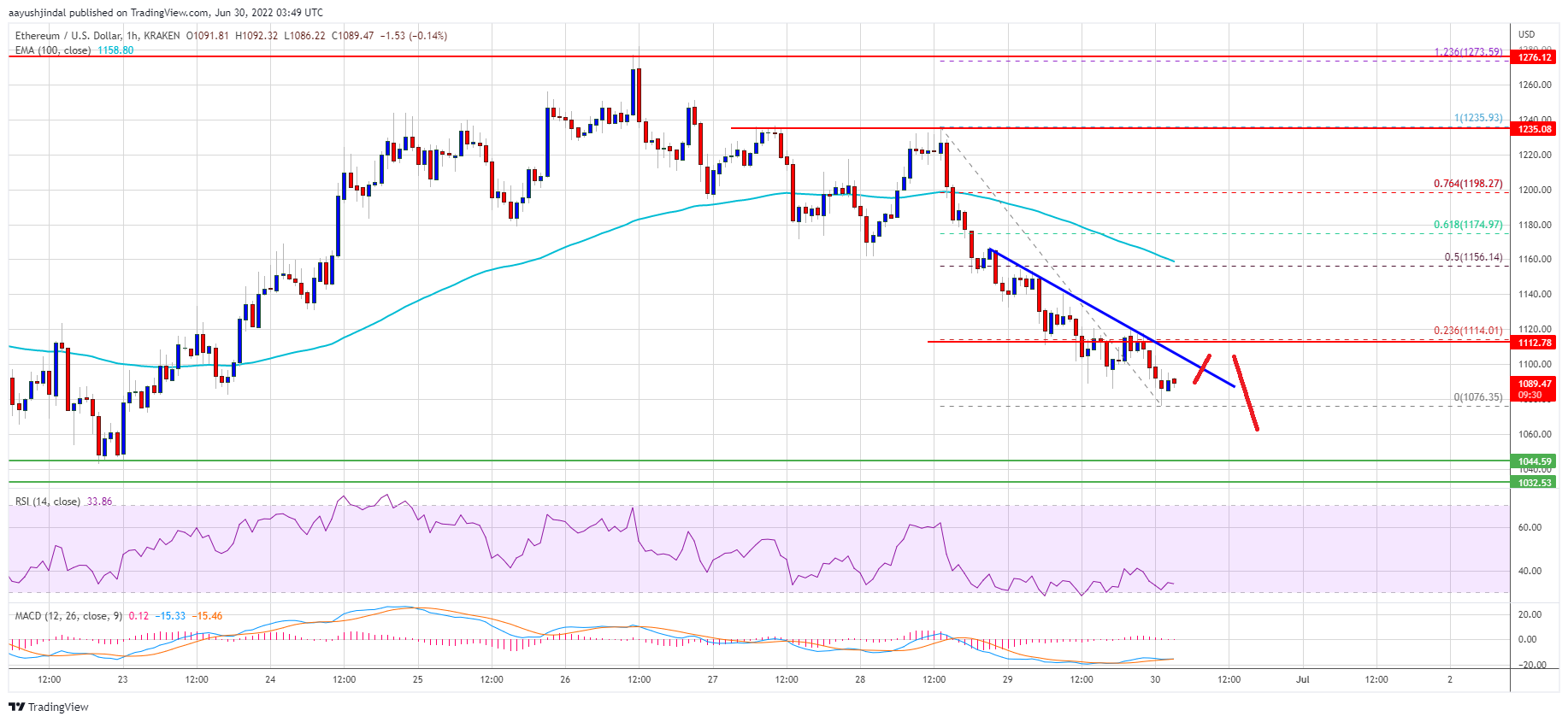Select the EMA (100, close) indicator legend

(53, 50)
